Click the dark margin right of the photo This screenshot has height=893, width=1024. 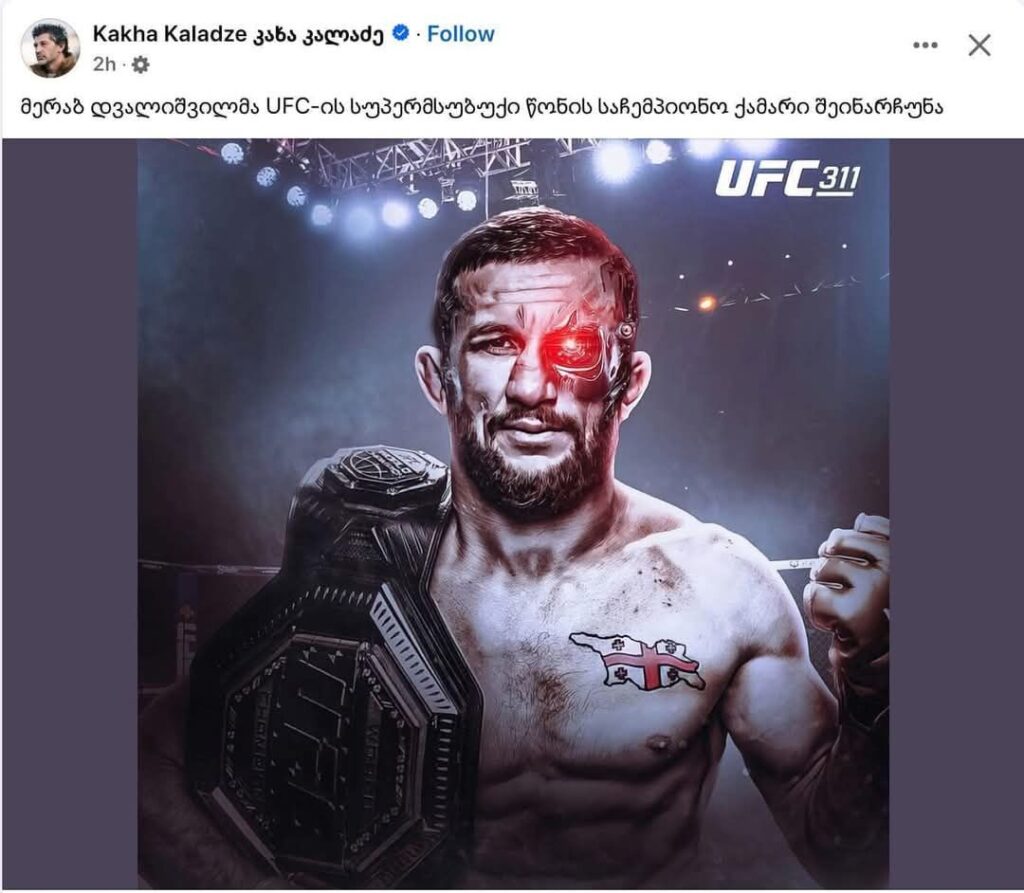pyautogui.click(x=955, y=514)
